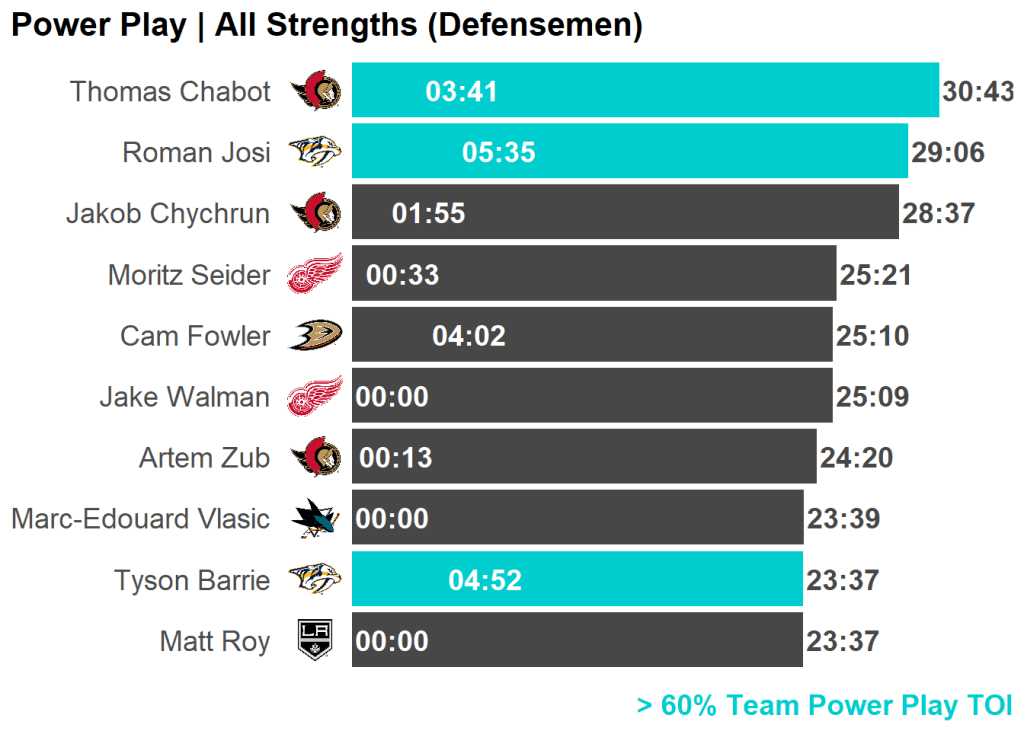This screenshot has width=1024, height=731.
Task: Click the Red Wings logo beside Jake Walman
Action: (x=315, y=396)
